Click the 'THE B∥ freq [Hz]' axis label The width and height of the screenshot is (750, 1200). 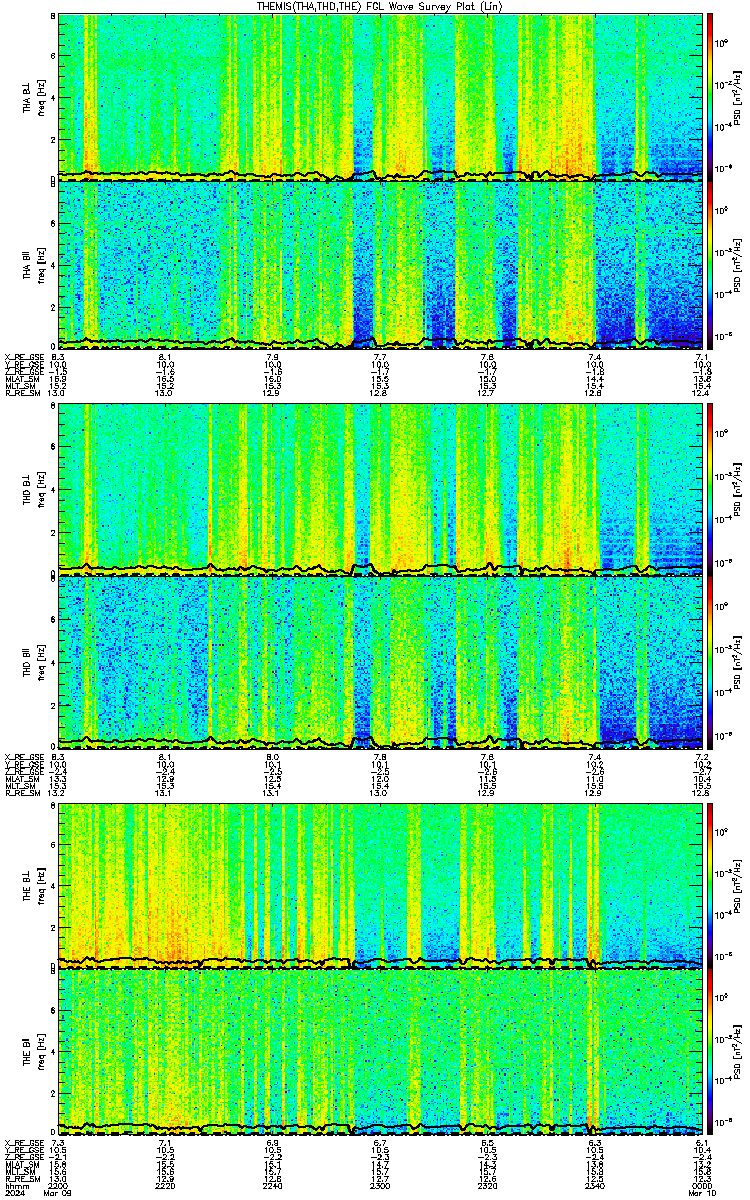point(34,1053)
